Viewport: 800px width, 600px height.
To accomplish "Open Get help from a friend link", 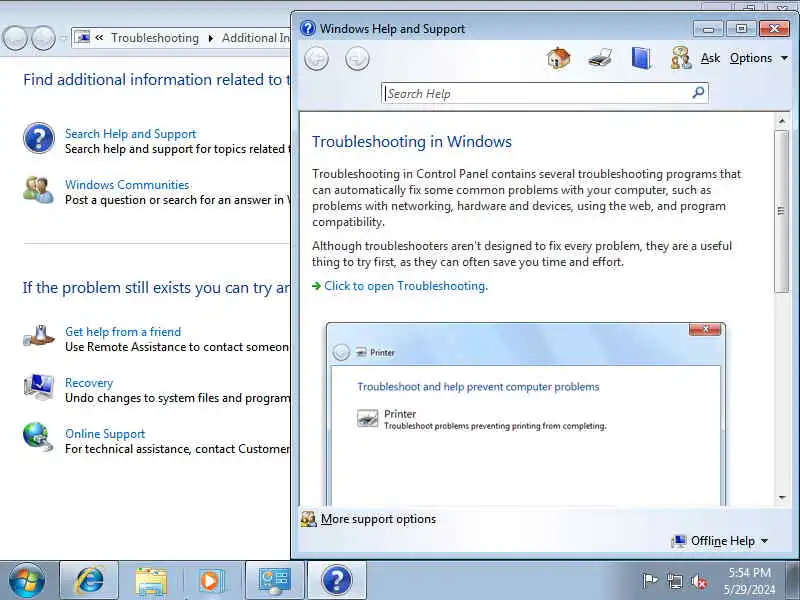I will (123, 332).
